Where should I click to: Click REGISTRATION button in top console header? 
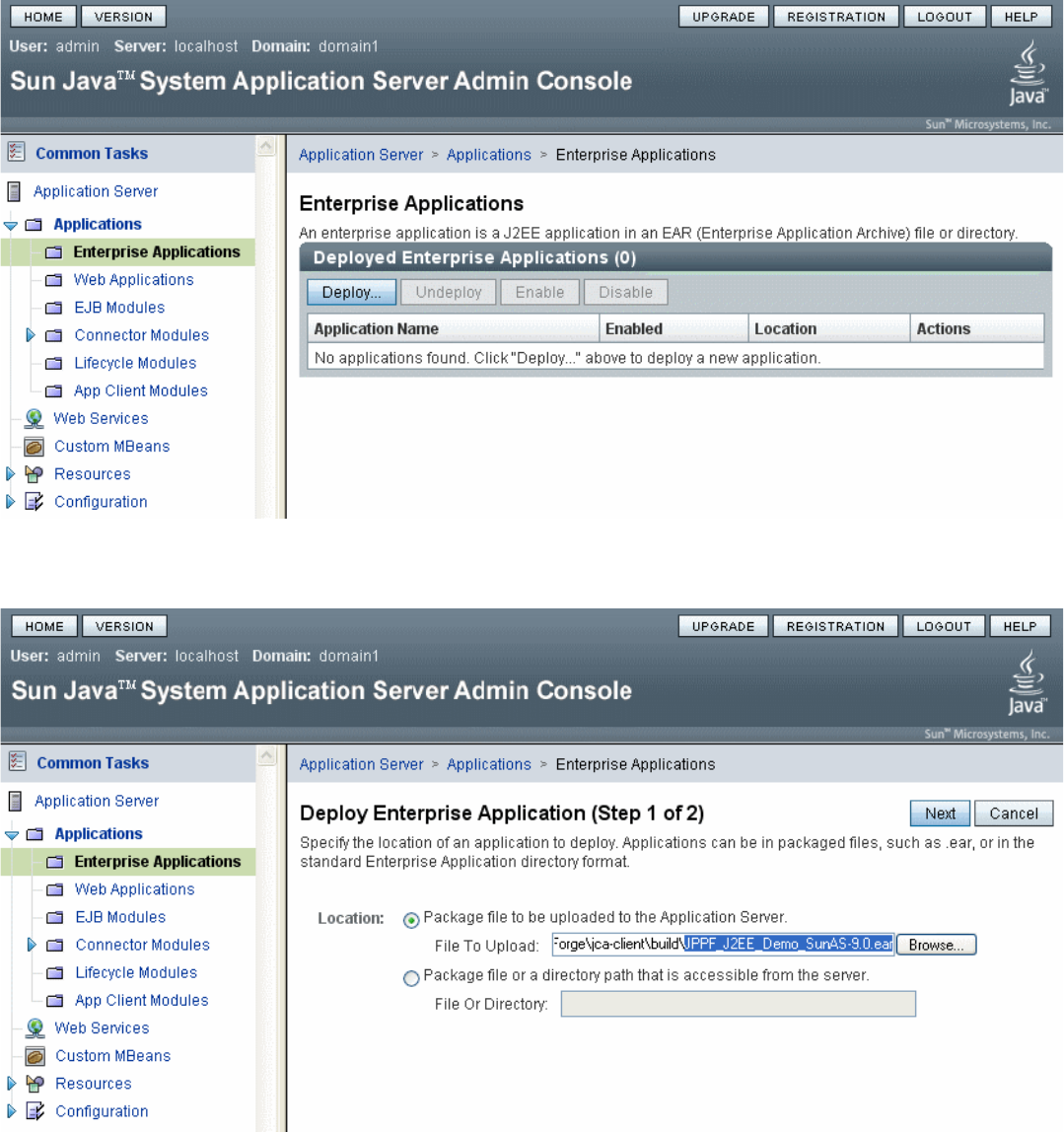click(x=836, y=17)
